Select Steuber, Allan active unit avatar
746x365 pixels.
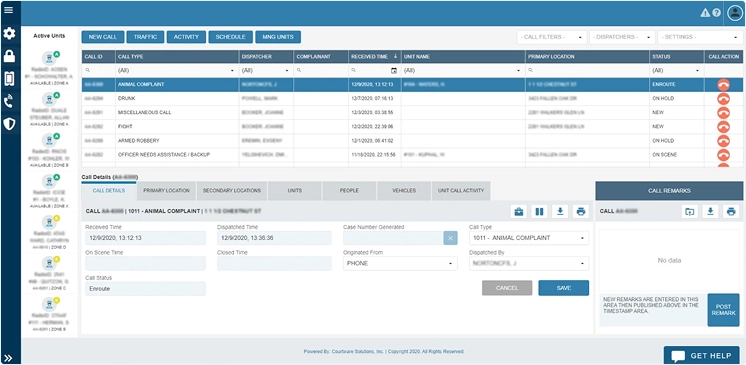pos(49,99)
